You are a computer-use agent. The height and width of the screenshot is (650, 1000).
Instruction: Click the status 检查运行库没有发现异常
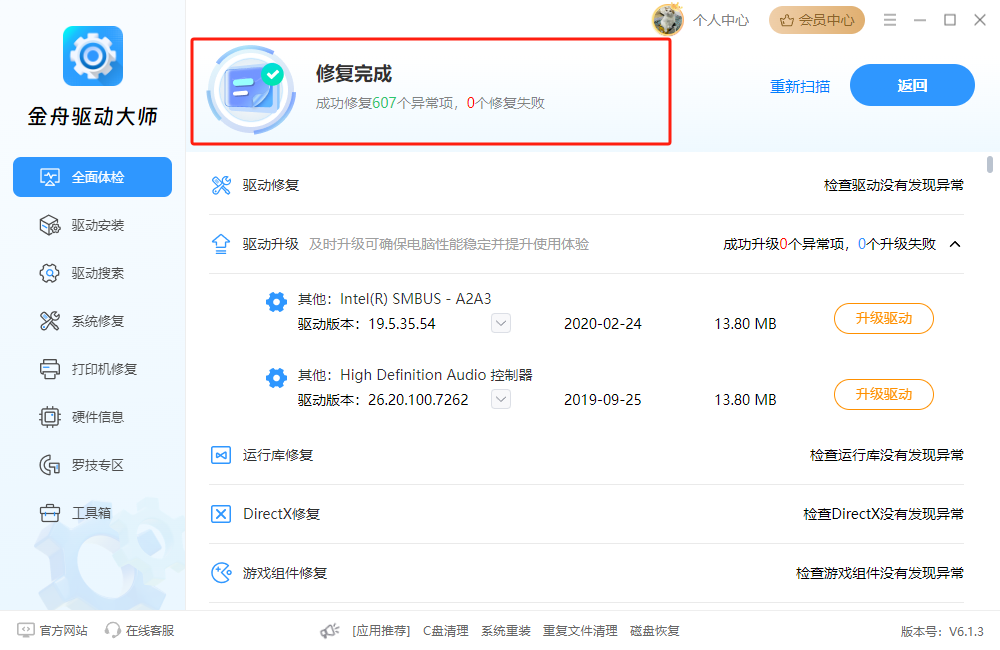(886, 455)
